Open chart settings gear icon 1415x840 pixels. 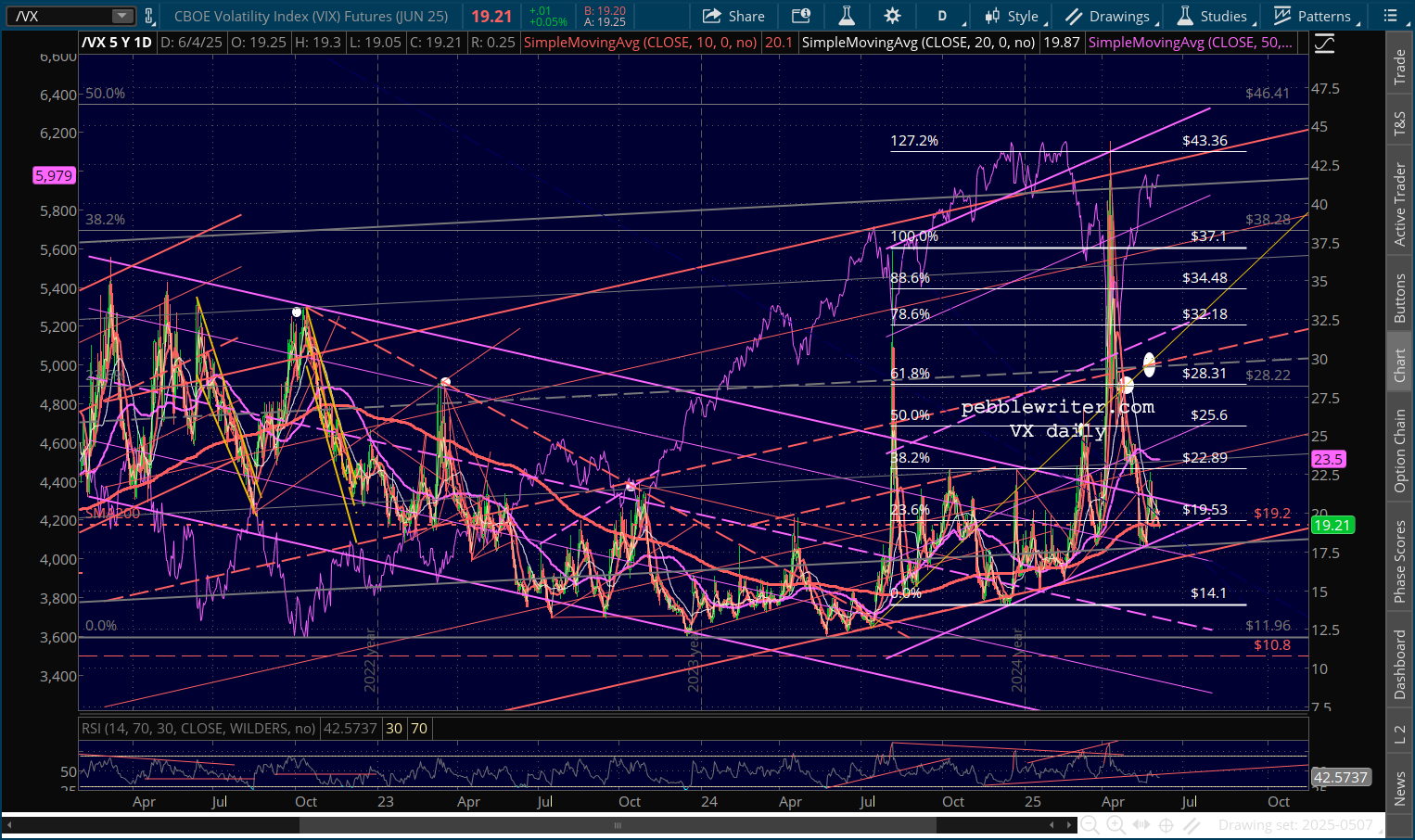click(x=892, y=16)
